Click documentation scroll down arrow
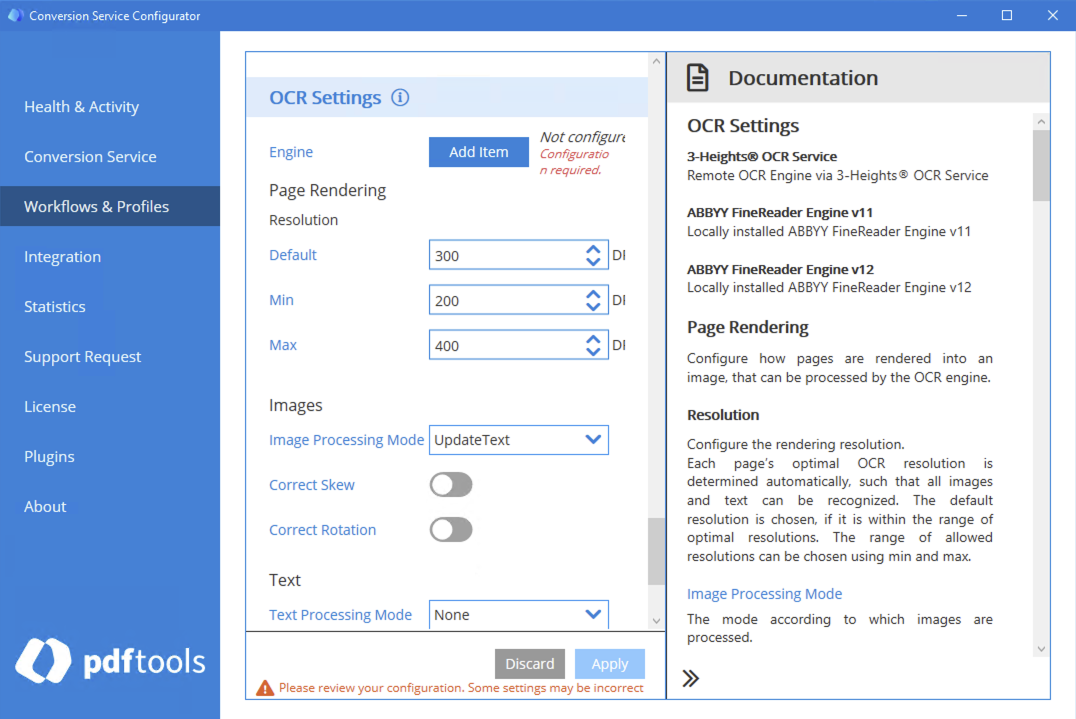Screen dimensions: 1076x719 point(1041,649)
